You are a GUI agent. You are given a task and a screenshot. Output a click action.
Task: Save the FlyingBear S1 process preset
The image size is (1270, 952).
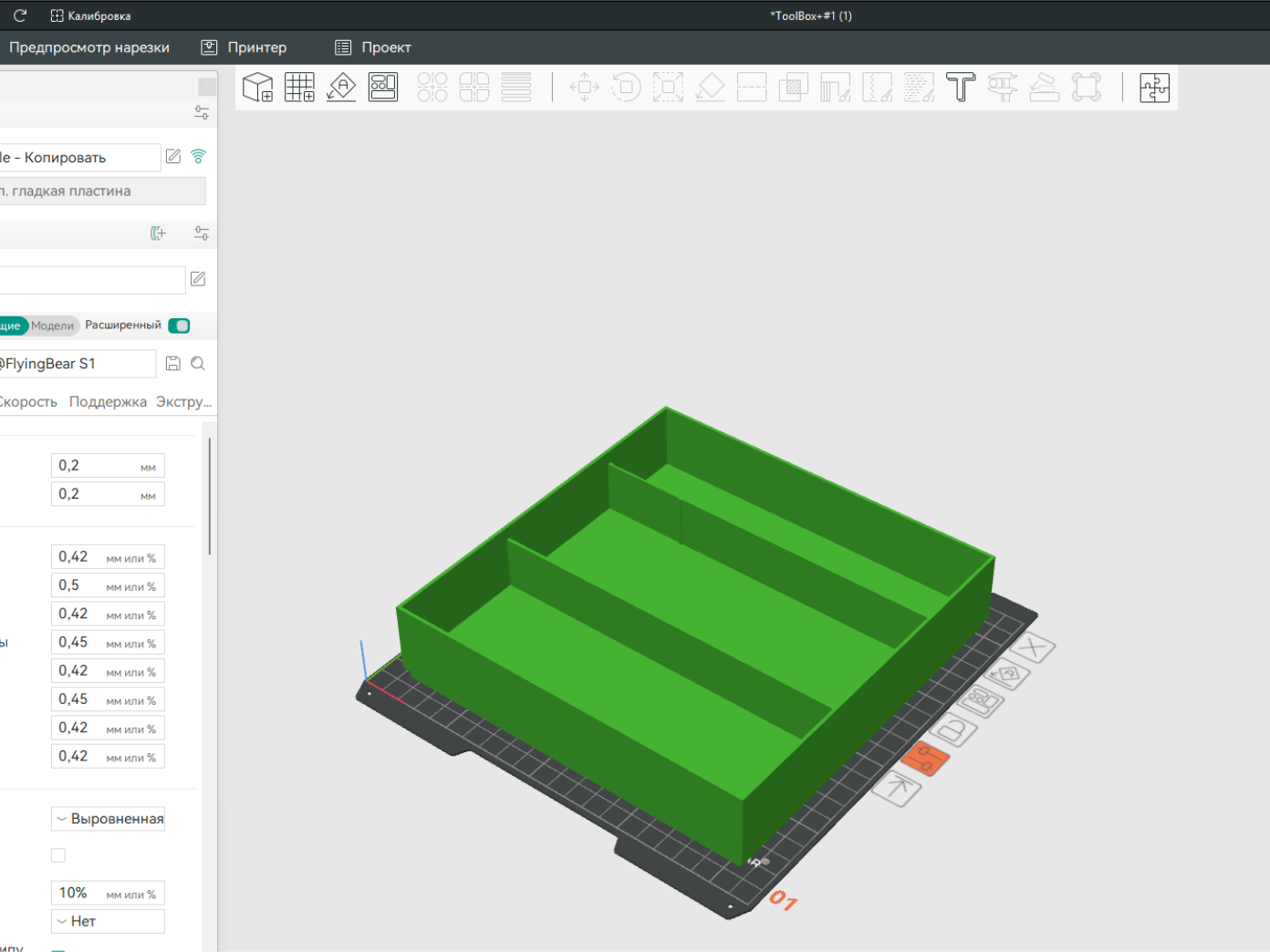tap(173, 364)
